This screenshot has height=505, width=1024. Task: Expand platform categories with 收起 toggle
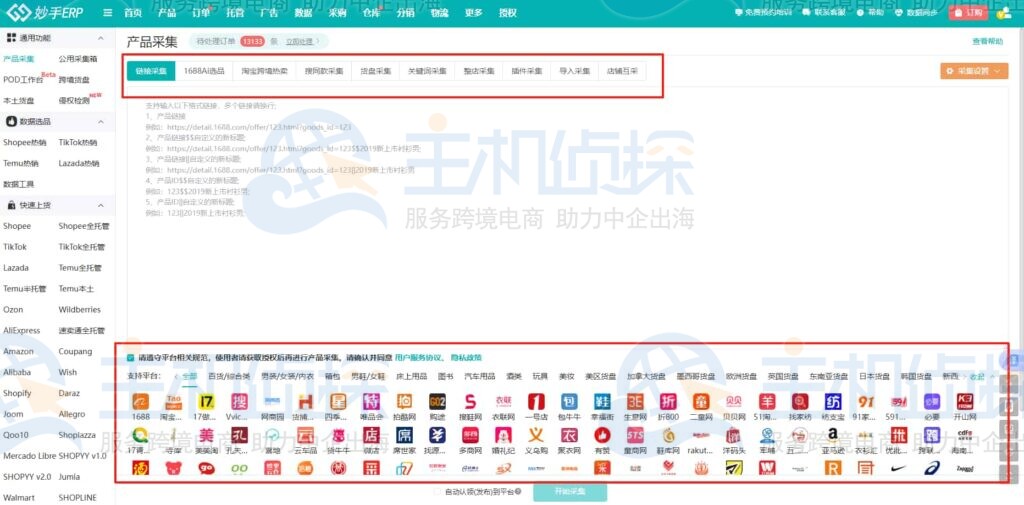[982, 377]
